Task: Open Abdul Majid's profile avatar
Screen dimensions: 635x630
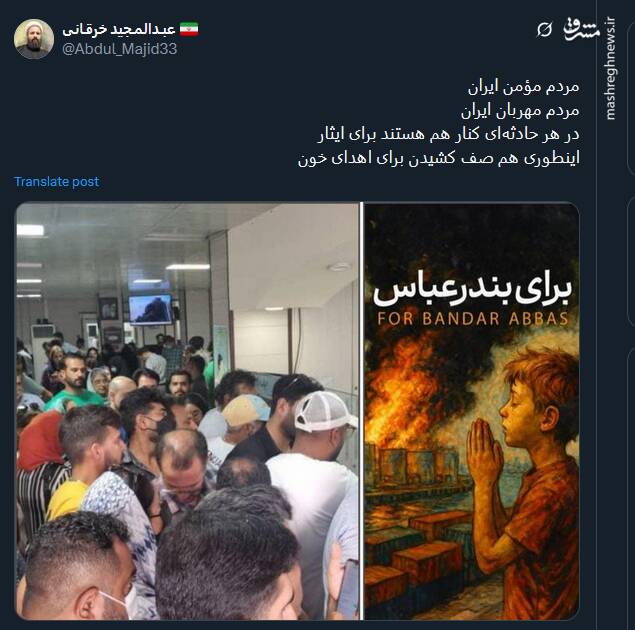Action: pos(34,39)
